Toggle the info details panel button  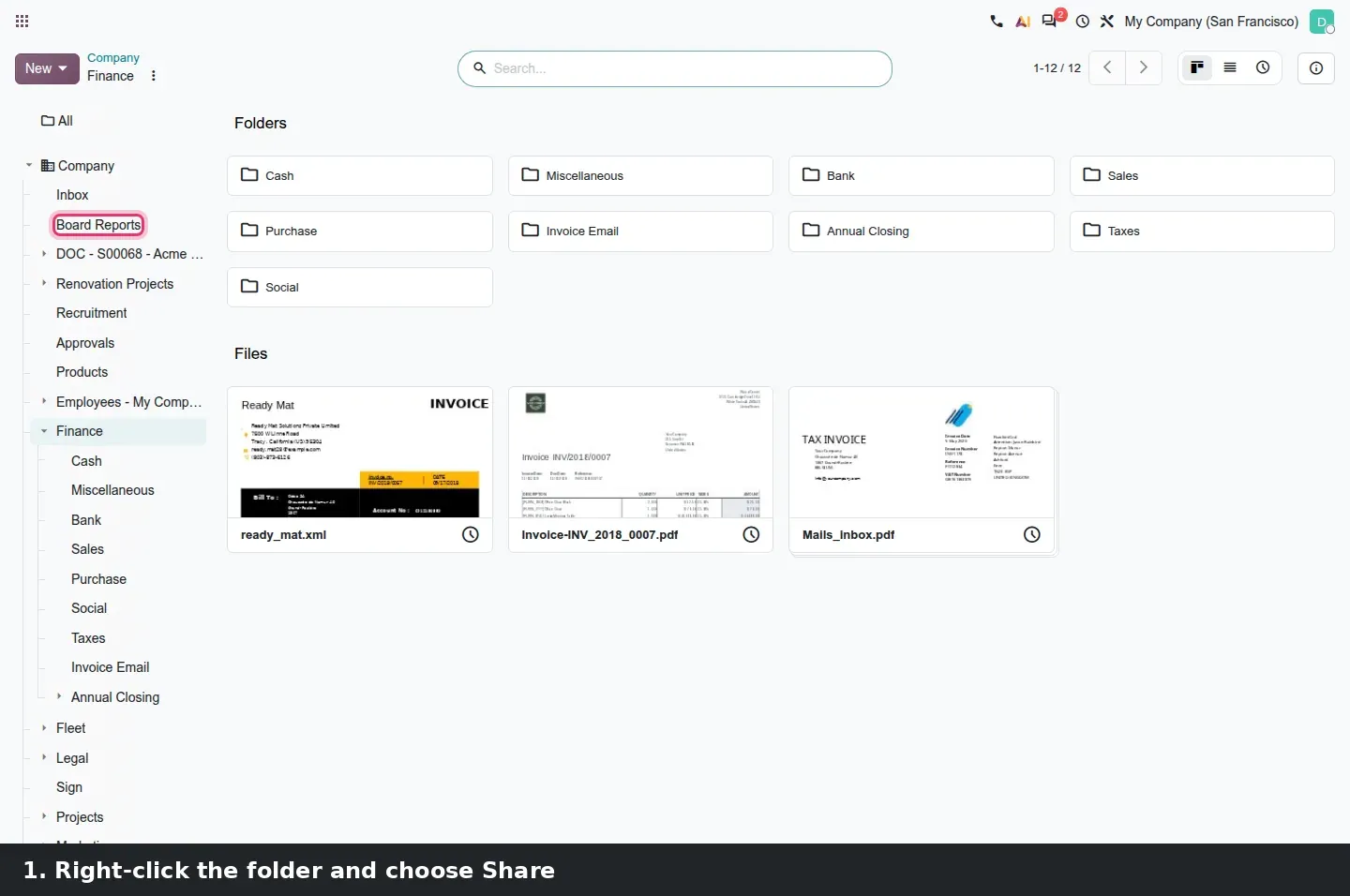pyautogui.click(x=1316, y=67)
